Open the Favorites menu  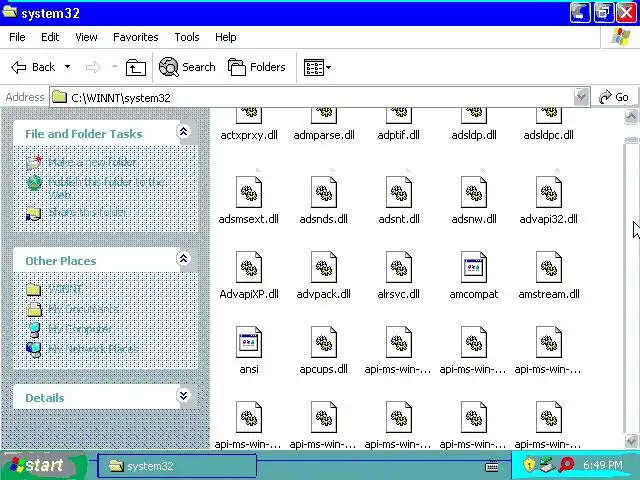coord(136,37)
